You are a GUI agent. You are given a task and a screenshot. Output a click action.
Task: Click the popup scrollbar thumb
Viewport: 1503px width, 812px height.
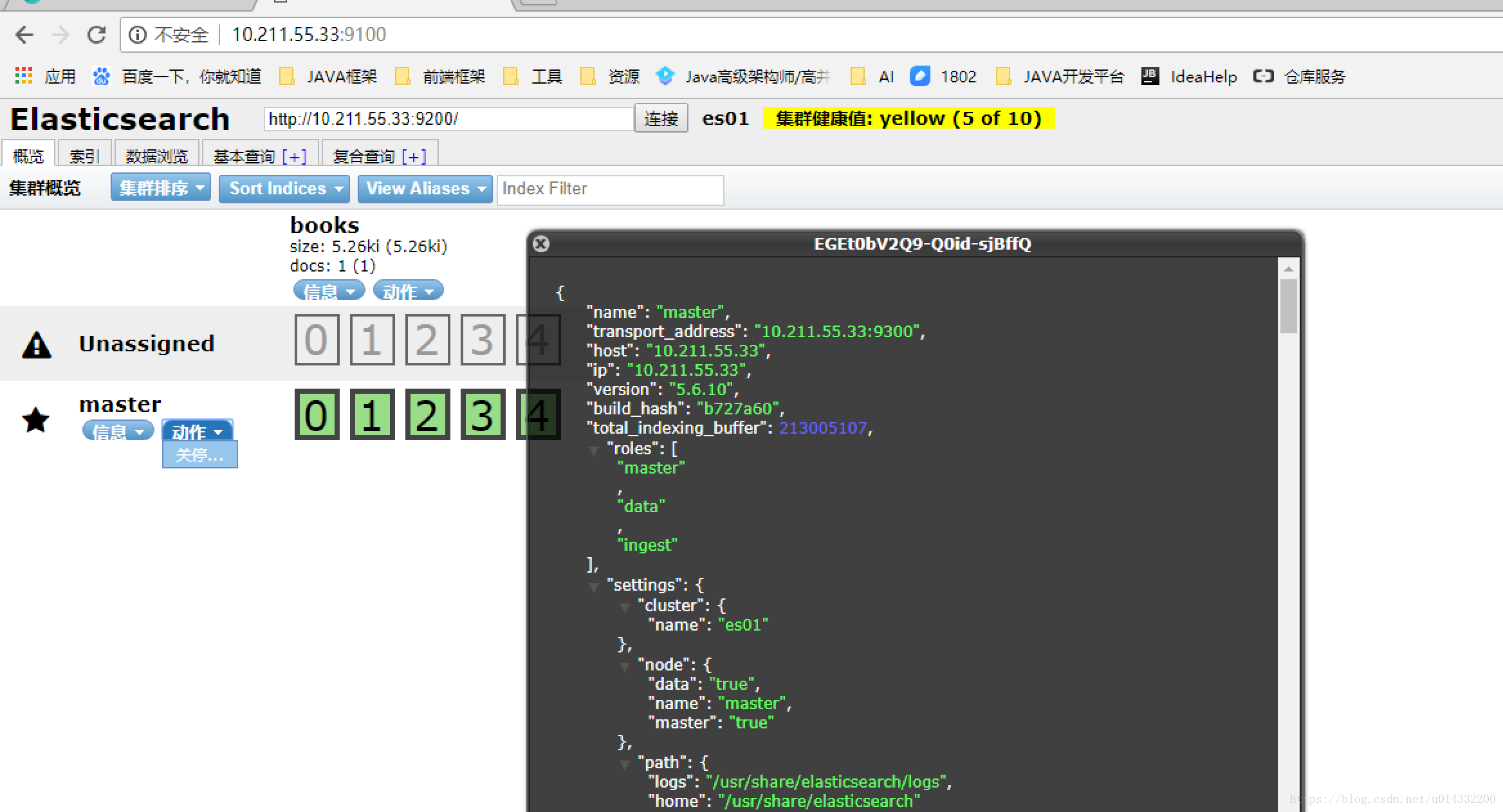tap(1288, 306)
